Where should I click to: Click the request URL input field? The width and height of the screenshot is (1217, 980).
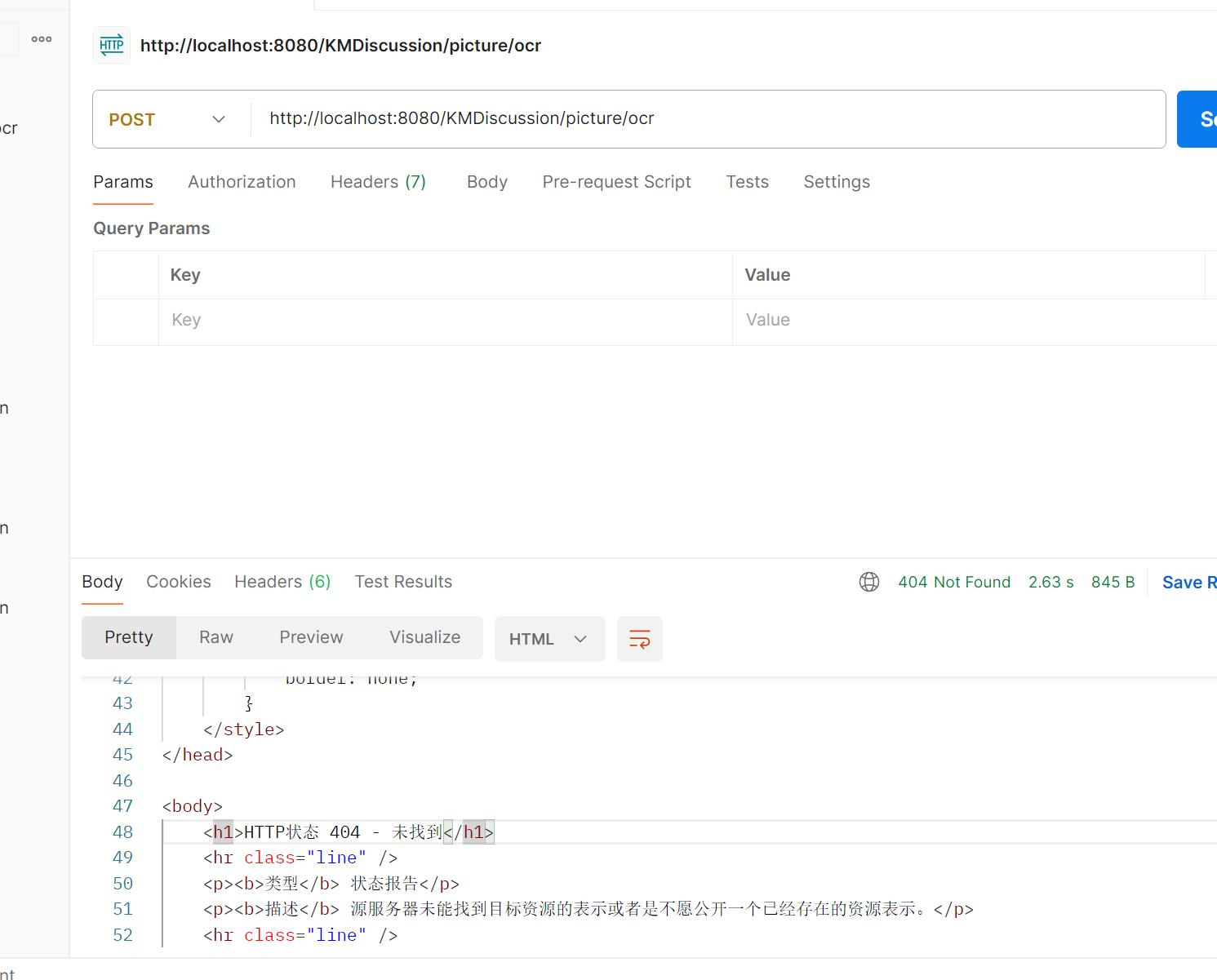[x=710, y=118]
